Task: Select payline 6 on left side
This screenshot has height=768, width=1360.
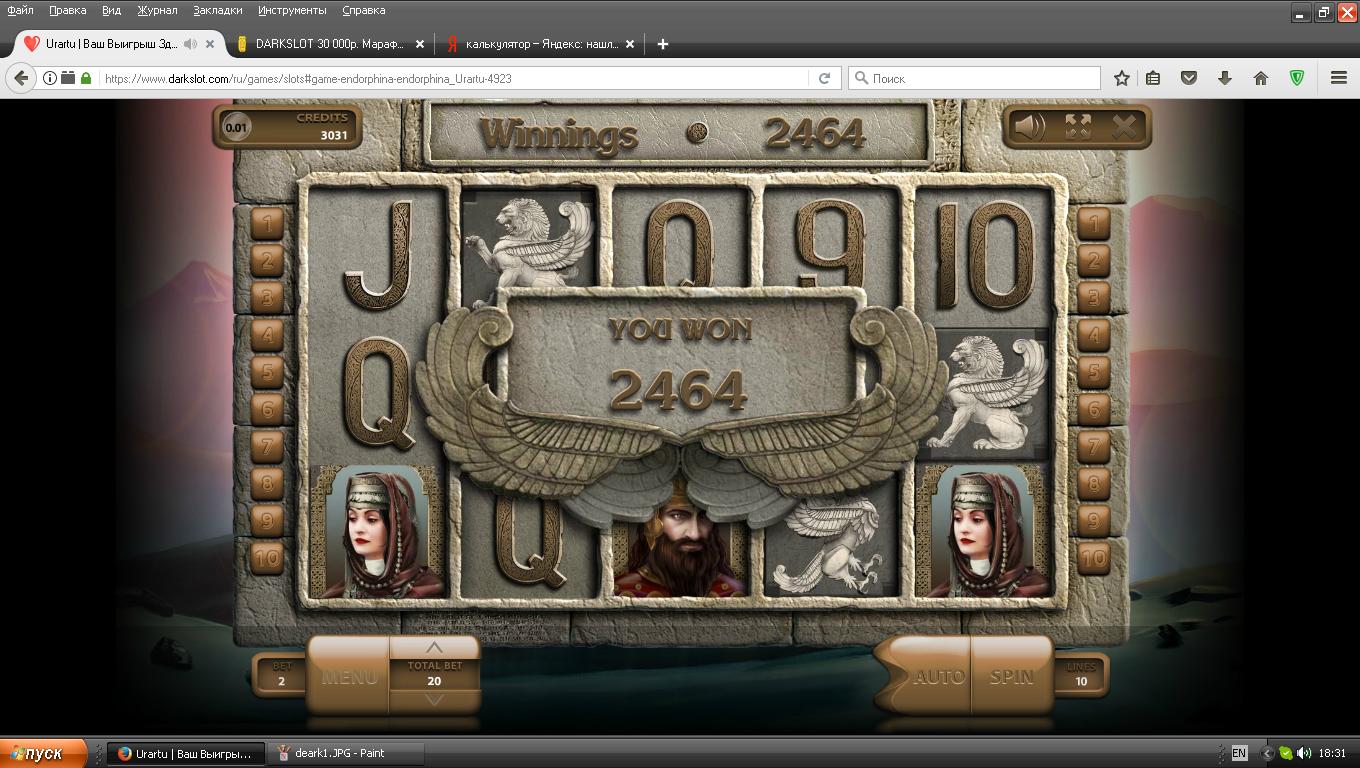Action: pyautogui.click(x=267, y=409)
